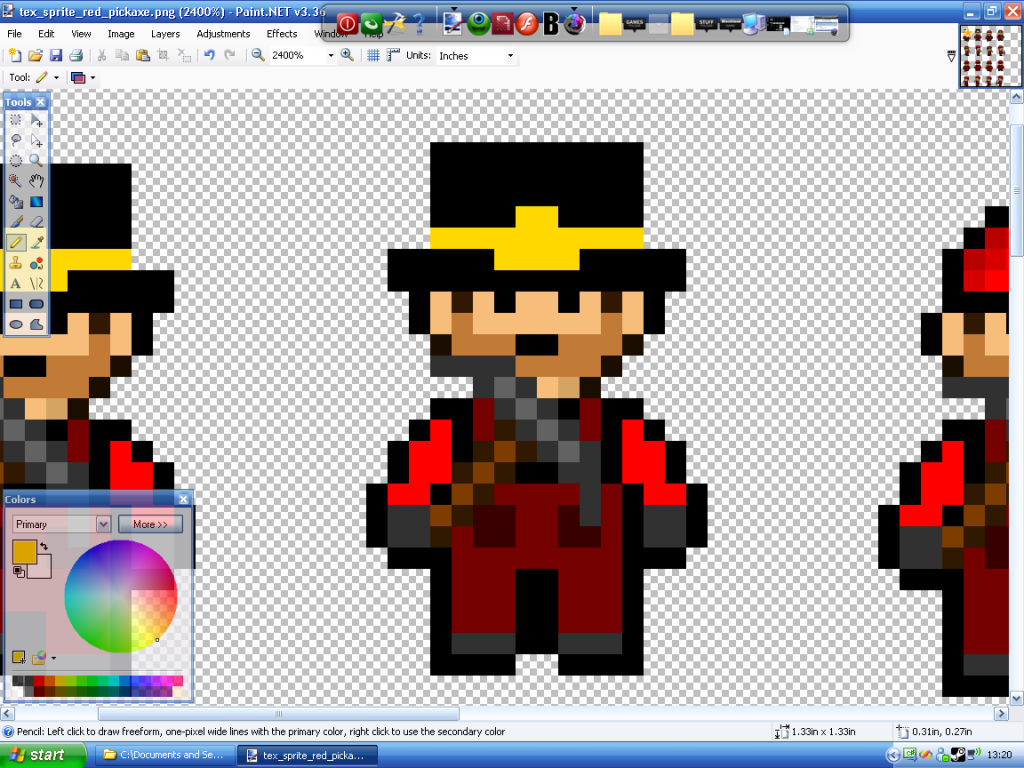The image size is (1024, 768).
Task: Swap primary and secondary colors
Action: click(44, 546)
